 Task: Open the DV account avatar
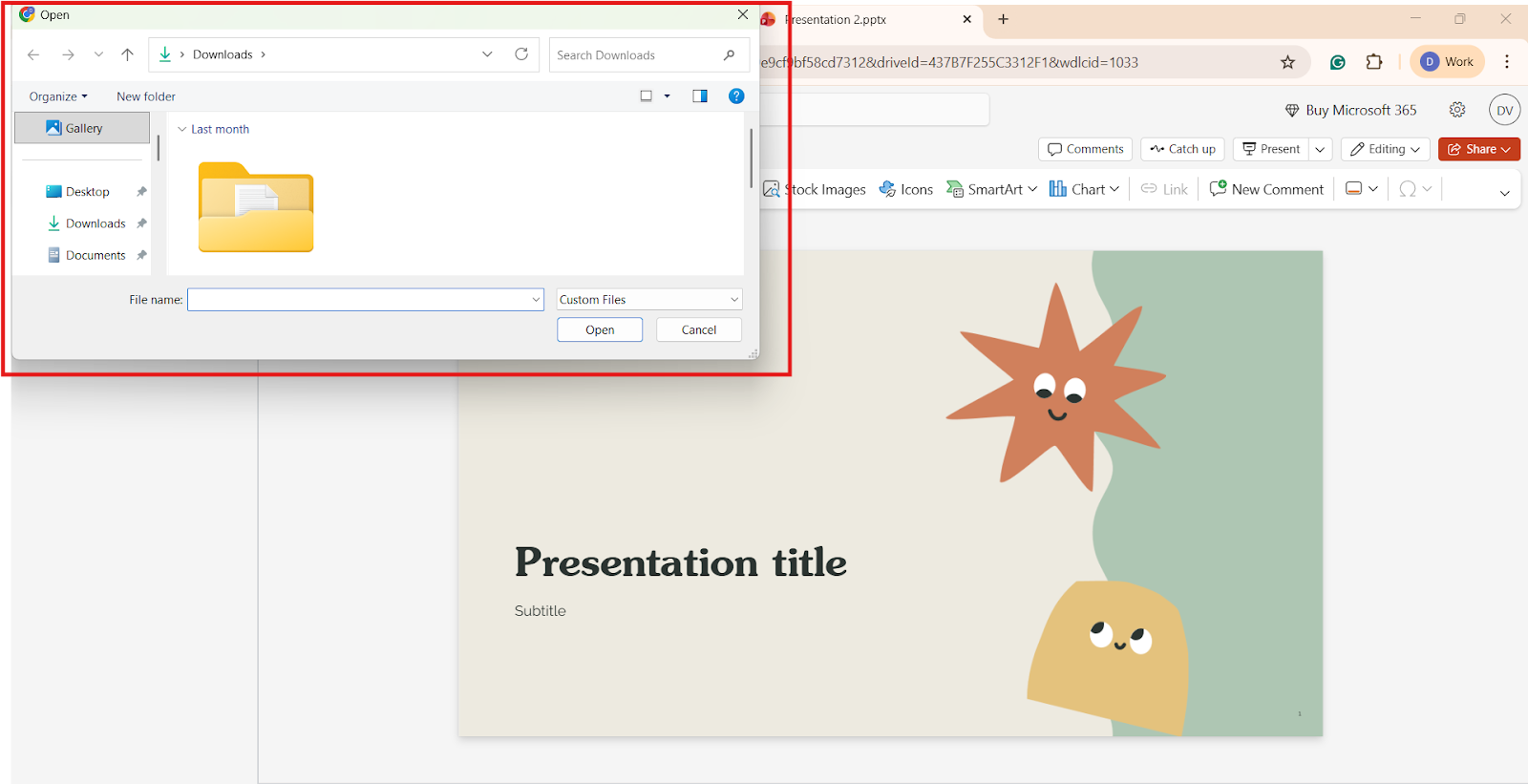pyautogui.click(x=1505, y=110)
